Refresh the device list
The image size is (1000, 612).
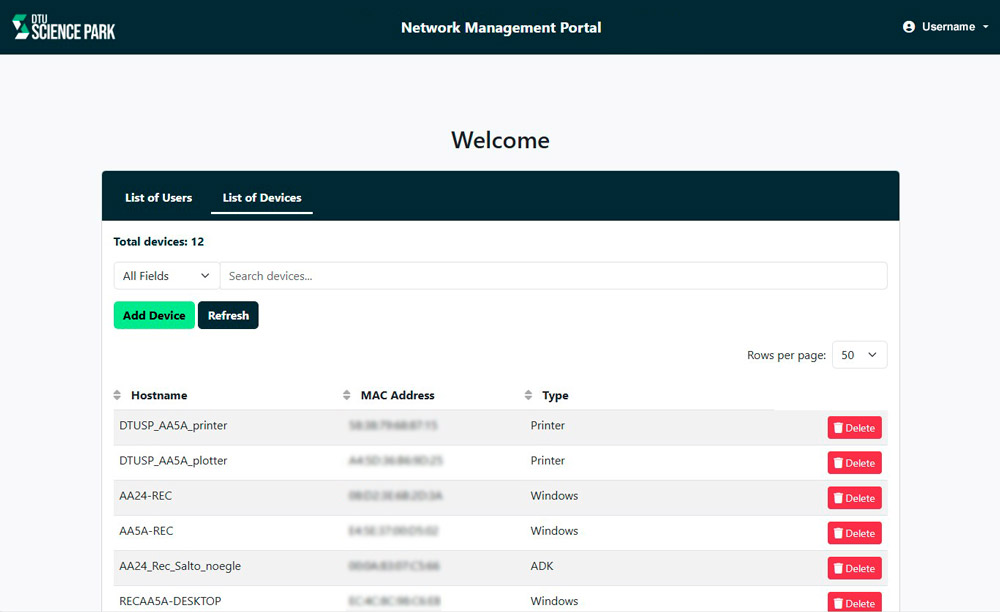pyautogui.click(x=228, y=315)
